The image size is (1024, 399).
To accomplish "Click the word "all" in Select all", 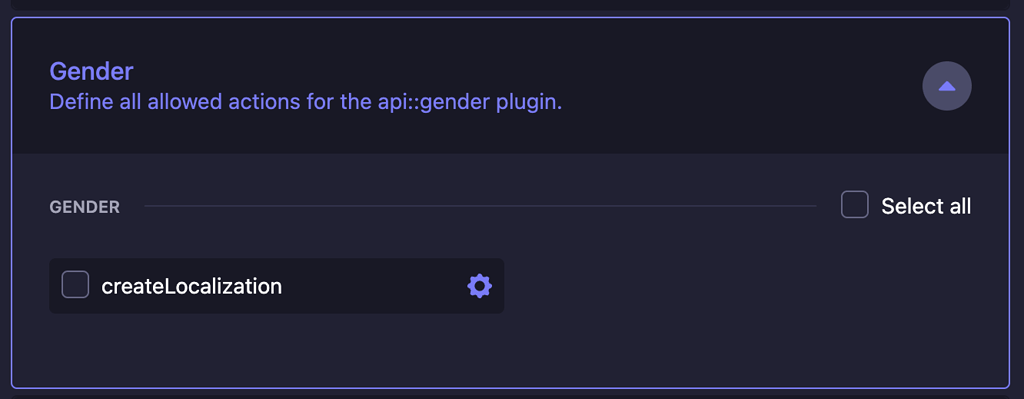I will 956,206.
